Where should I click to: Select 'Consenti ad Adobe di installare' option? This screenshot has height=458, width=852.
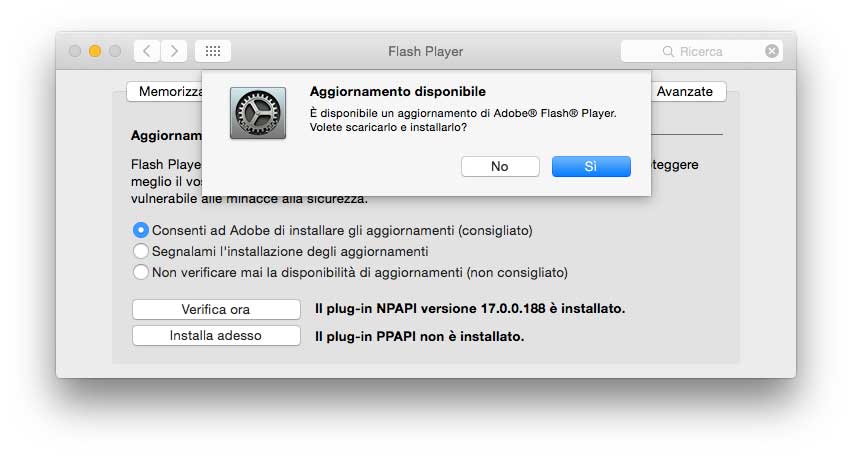pyautogui.click(x=141, y=230)
